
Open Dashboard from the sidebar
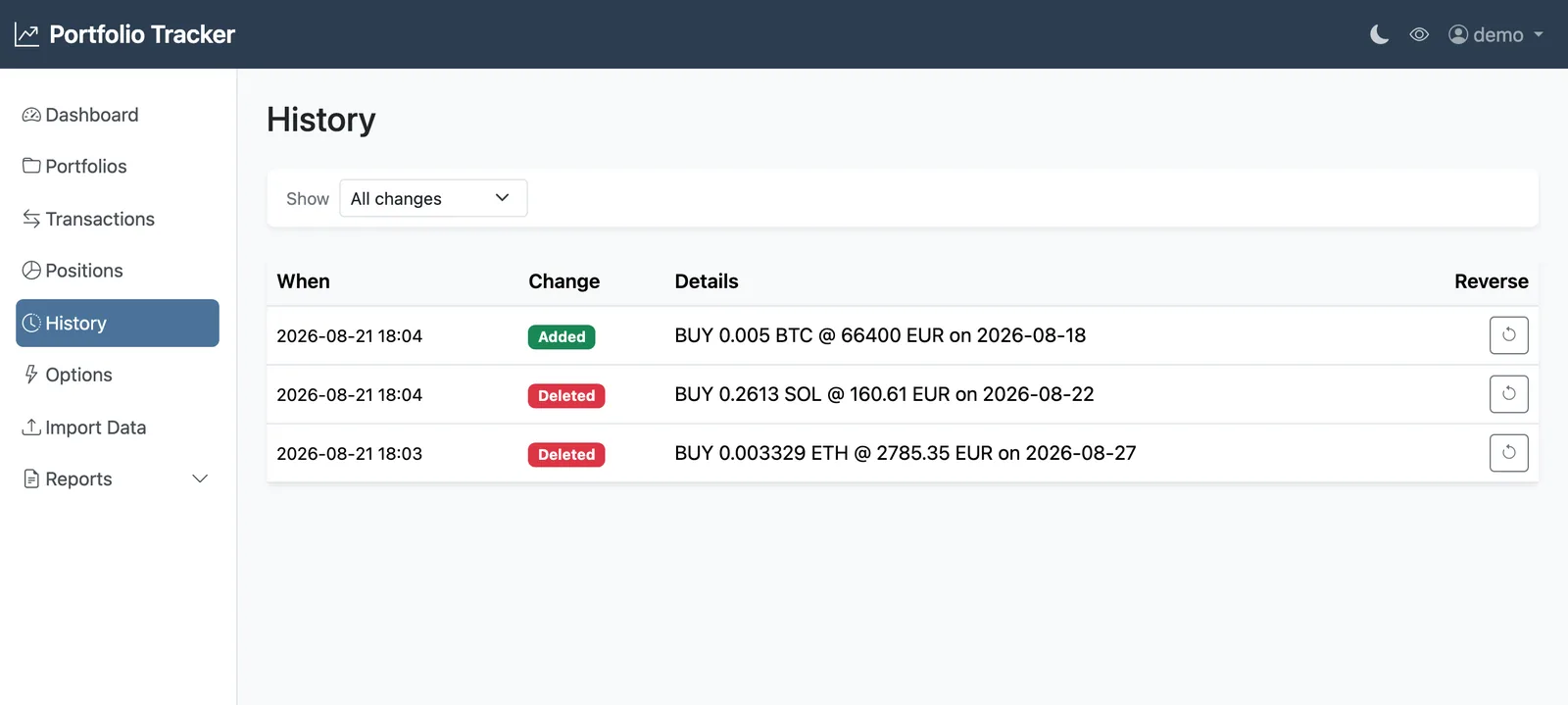[118, 115]
